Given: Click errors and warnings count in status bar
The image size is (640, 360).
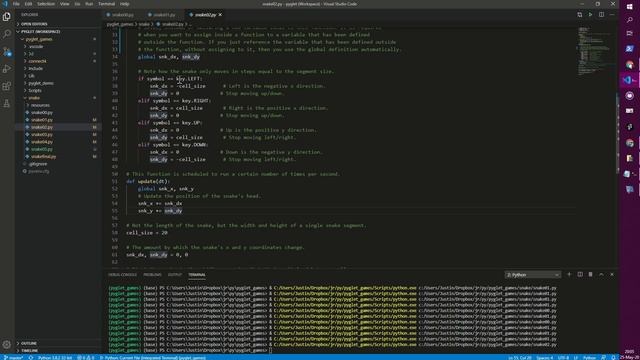Looking at the screenshot, I should tap(86, 358).
